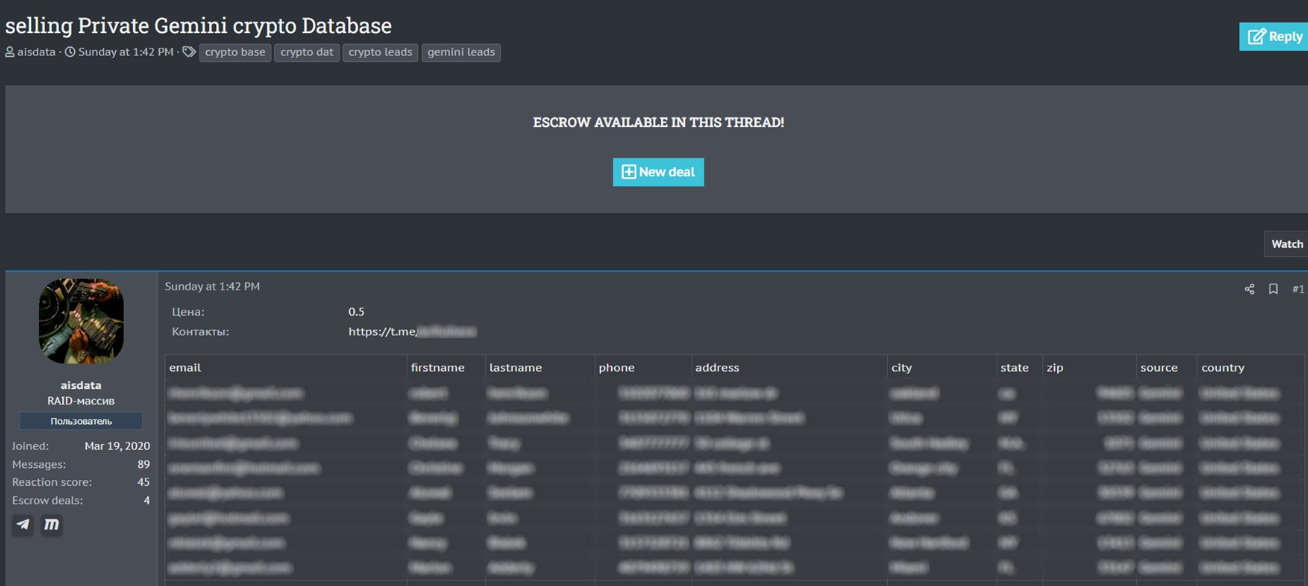Click the aisdata username under avatar
Screen dimensions: 1308x586
click(81, 385)
